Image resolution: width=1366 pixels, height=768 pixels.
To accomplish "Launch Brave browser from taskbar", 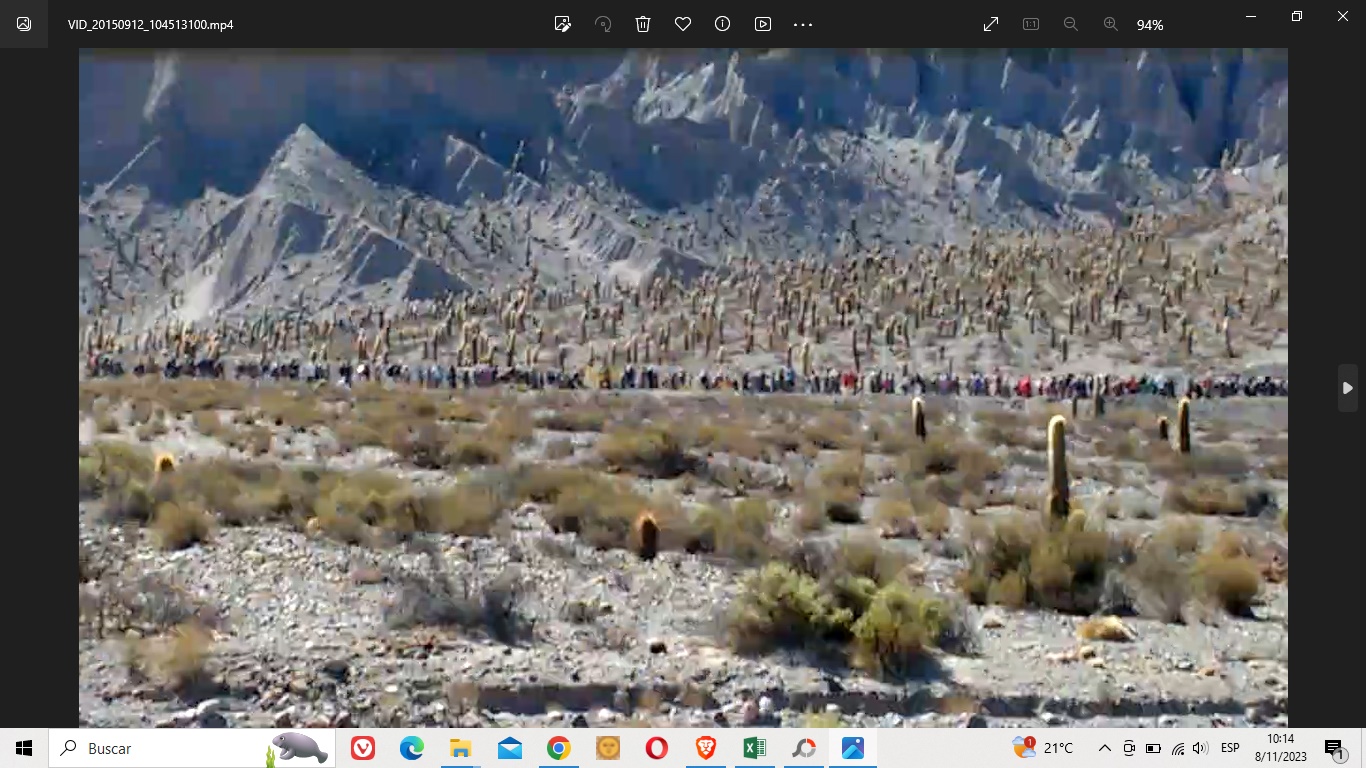I will click(x=706, y=748).
